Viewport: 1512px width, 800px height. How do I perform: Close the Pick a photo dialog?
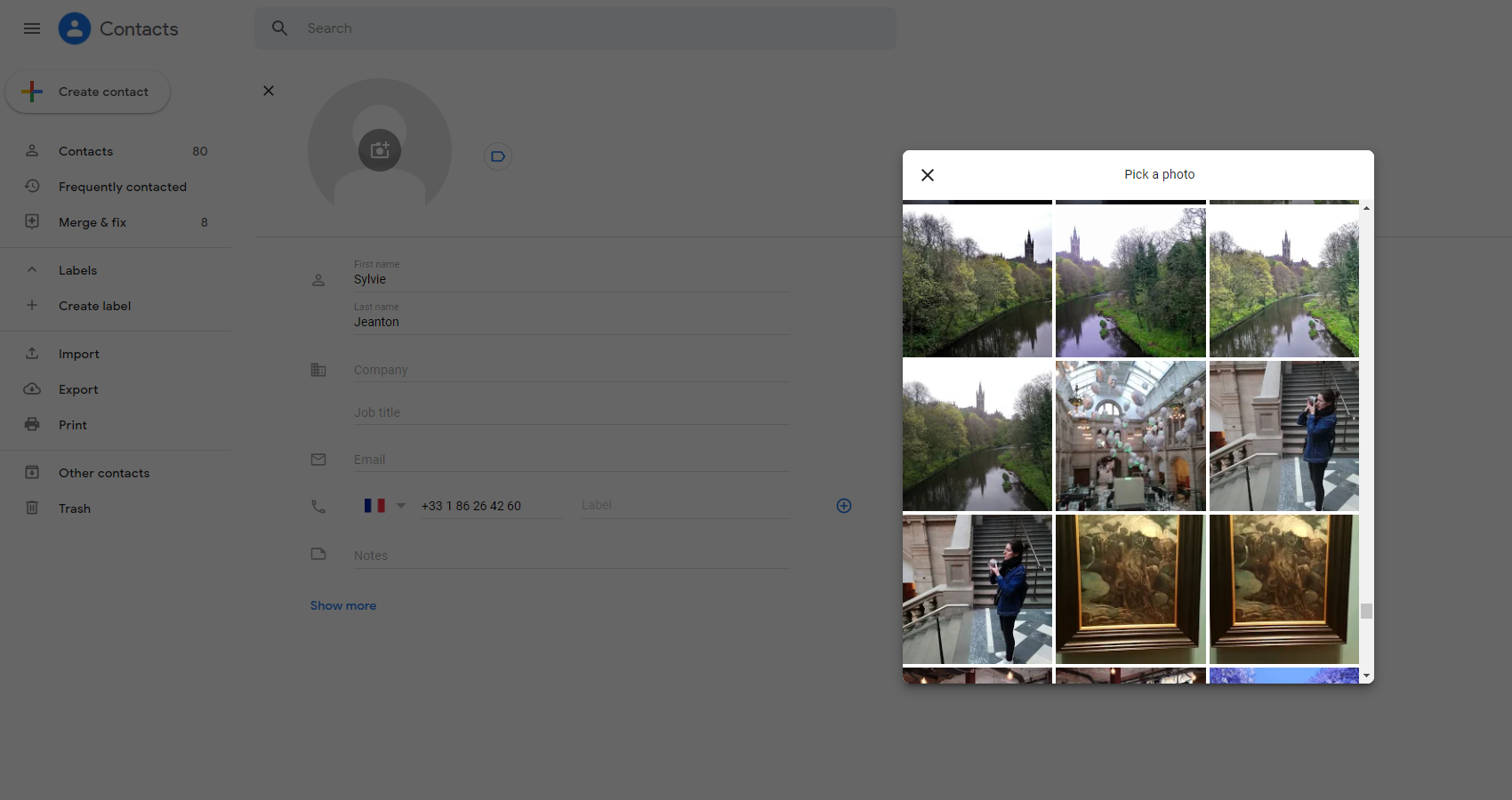coord(928,175)
